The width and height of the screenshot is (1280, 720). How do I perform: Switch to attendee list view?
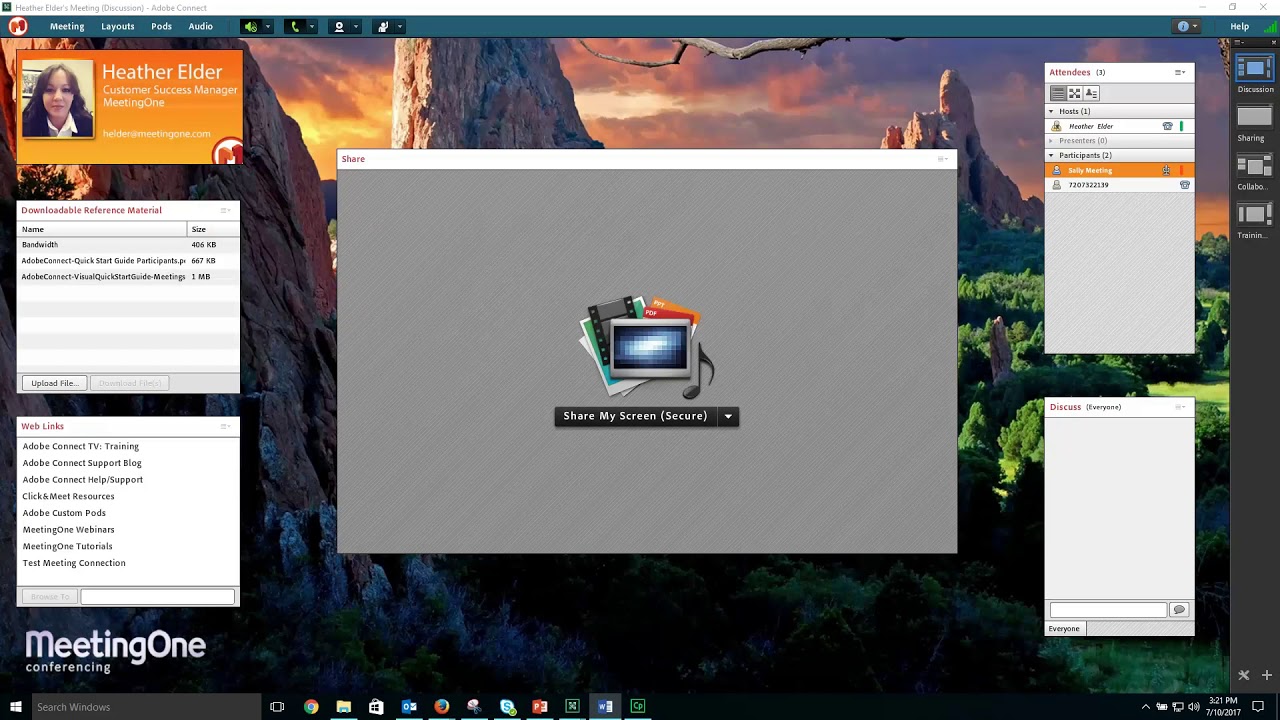pyautogui.click(x=1057, y=93)
